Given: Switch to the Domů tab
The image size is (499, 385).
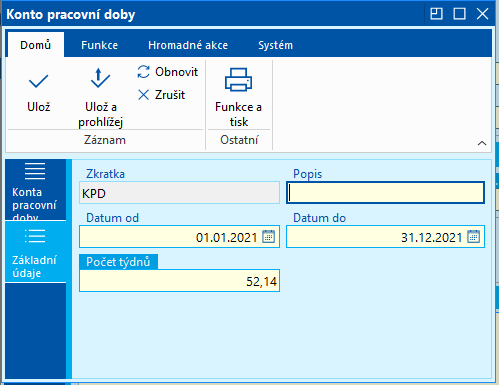Looking at the screenshot, I should point(36,45).
